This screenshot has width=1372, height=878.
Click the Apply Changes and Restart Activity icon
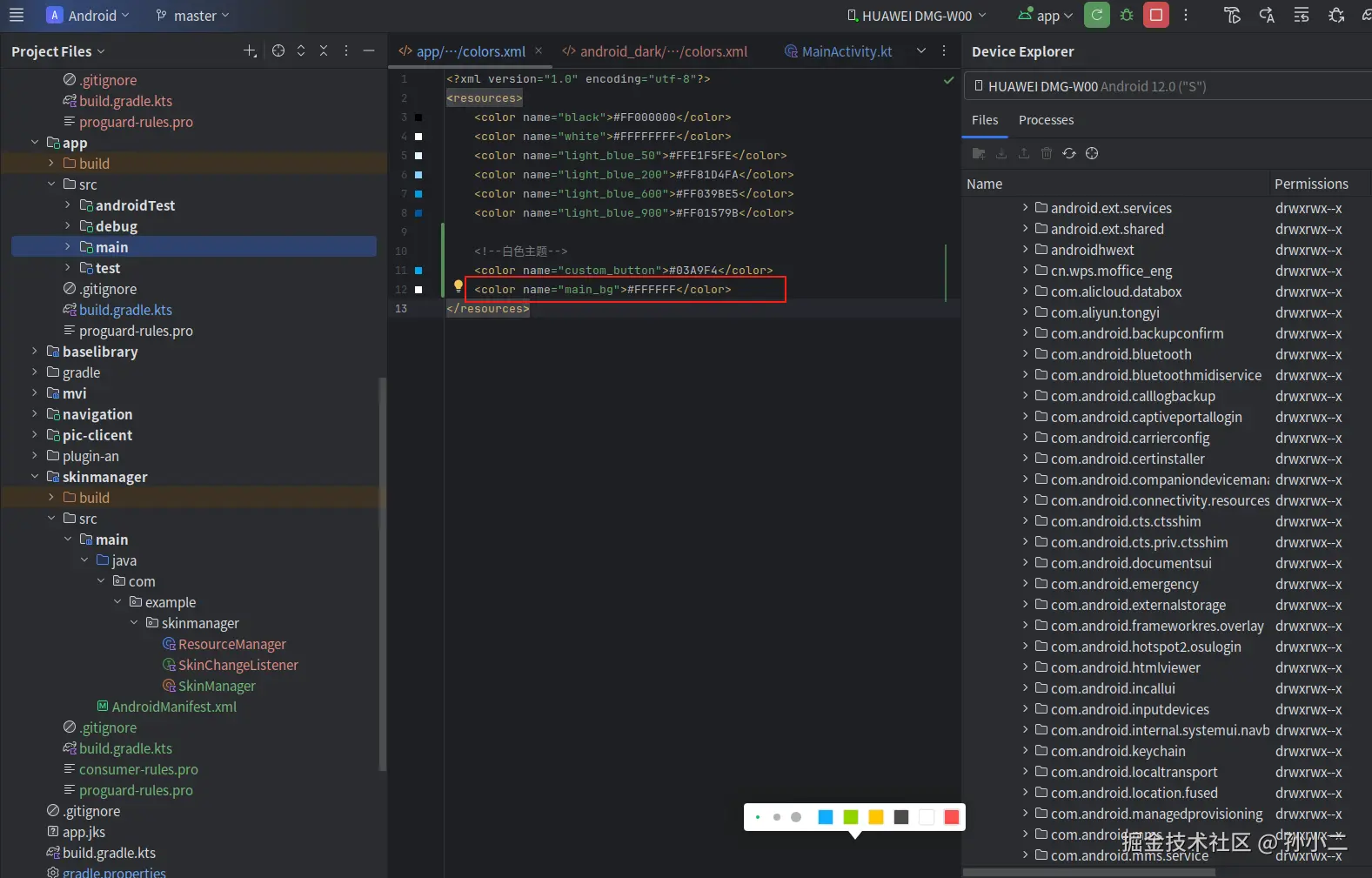tap(1267, 15)
